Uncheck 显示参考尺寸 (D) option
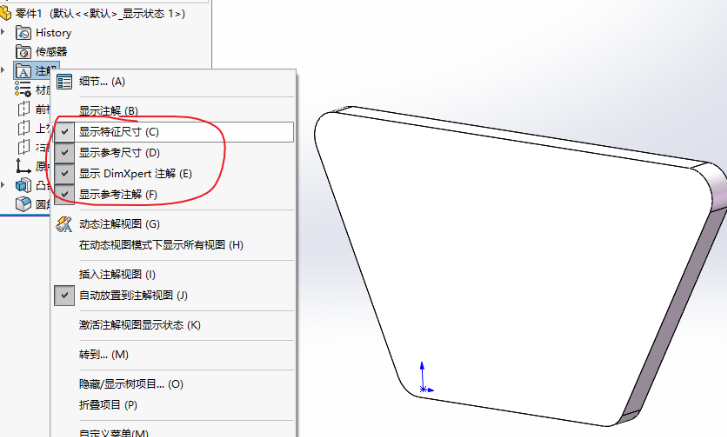The height and width of the screenshot is (437, 727). pyautogui.click(x=64, y=152)
